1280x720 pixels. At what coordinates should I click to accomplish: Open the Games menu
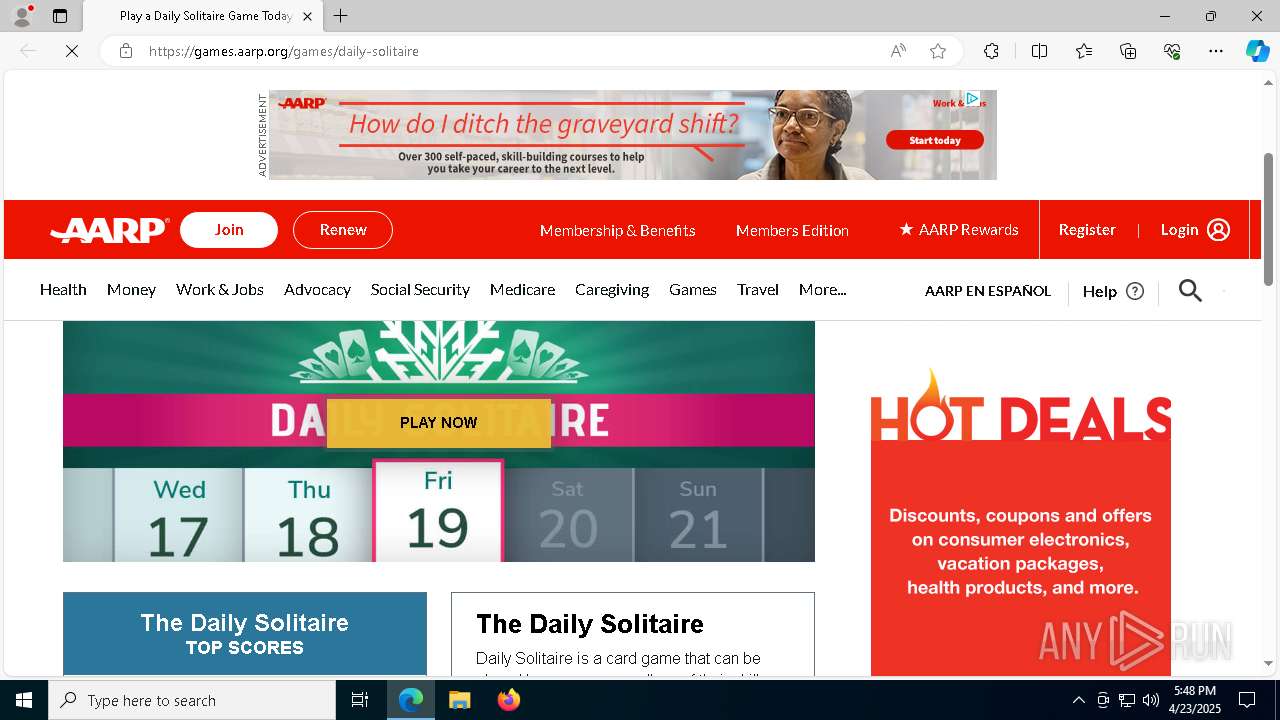(693, 289)
